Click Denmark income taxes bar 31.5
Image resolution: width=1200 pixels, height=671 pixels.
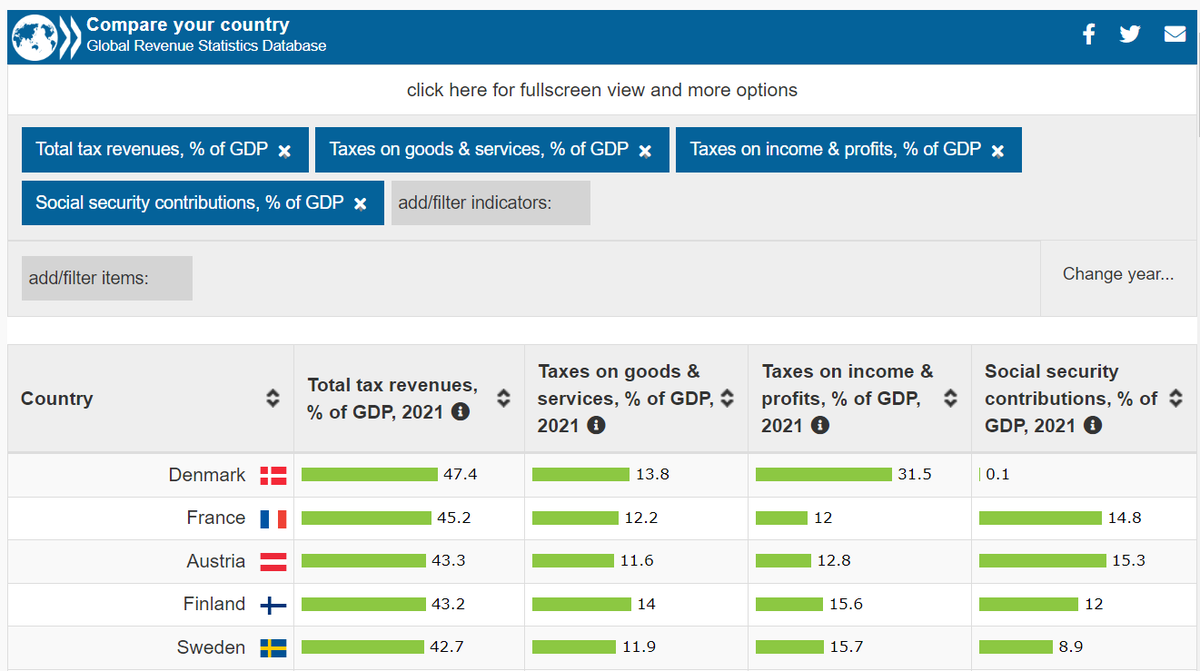[x=824, y=475]
